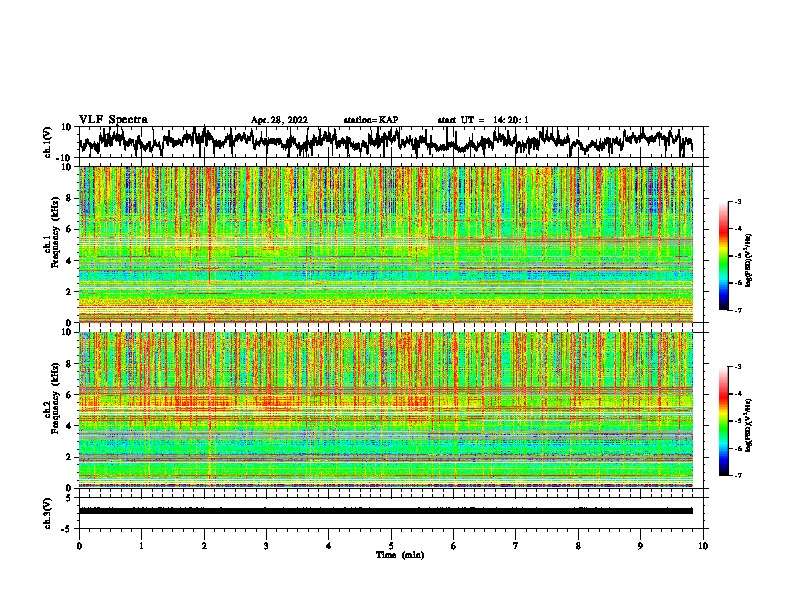Click time axis tick label "1"
The height and width of the screenshot is (612, 792).
click(141, 546)
